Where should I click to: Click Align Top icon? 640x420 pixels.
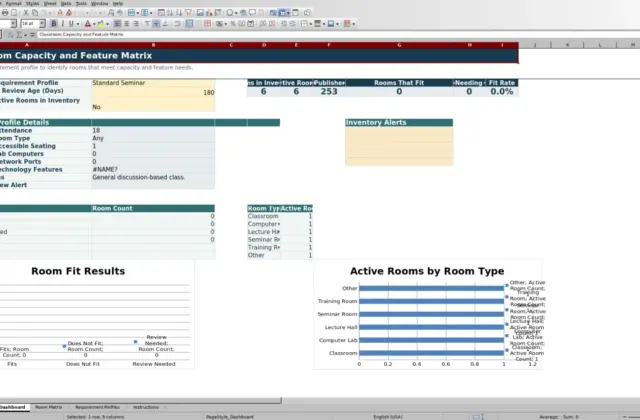tap(147, 24)
